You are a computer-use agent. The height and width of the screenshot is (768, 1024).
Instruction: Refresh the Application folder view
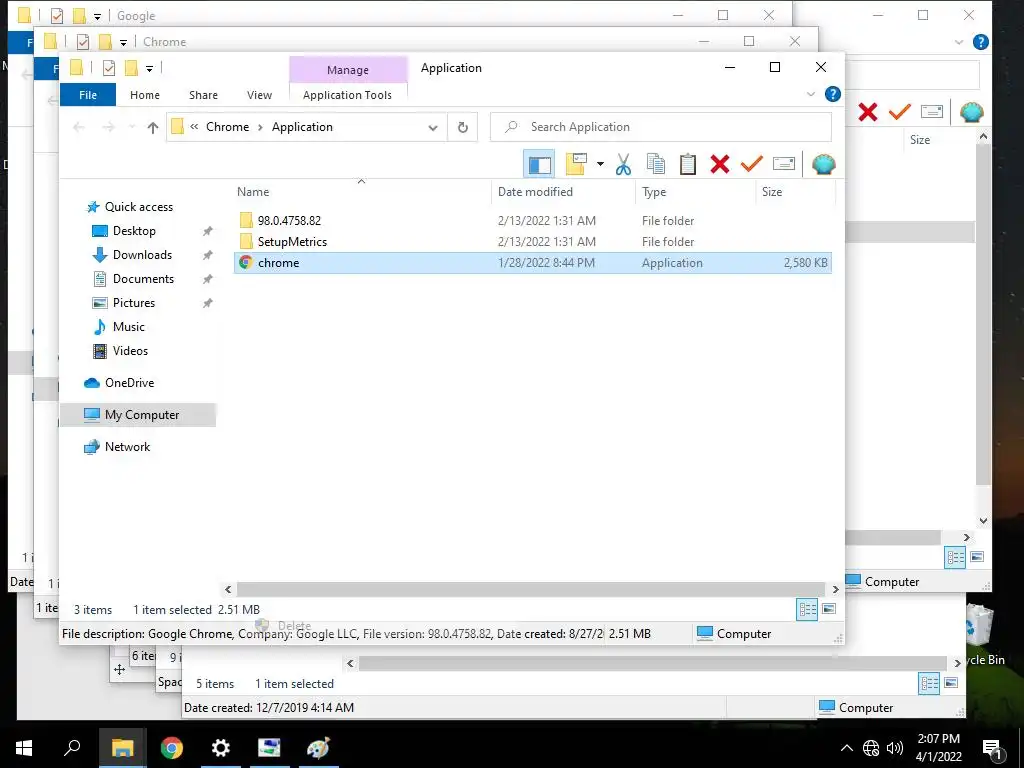pyautogui.click(x=462, y=127)
